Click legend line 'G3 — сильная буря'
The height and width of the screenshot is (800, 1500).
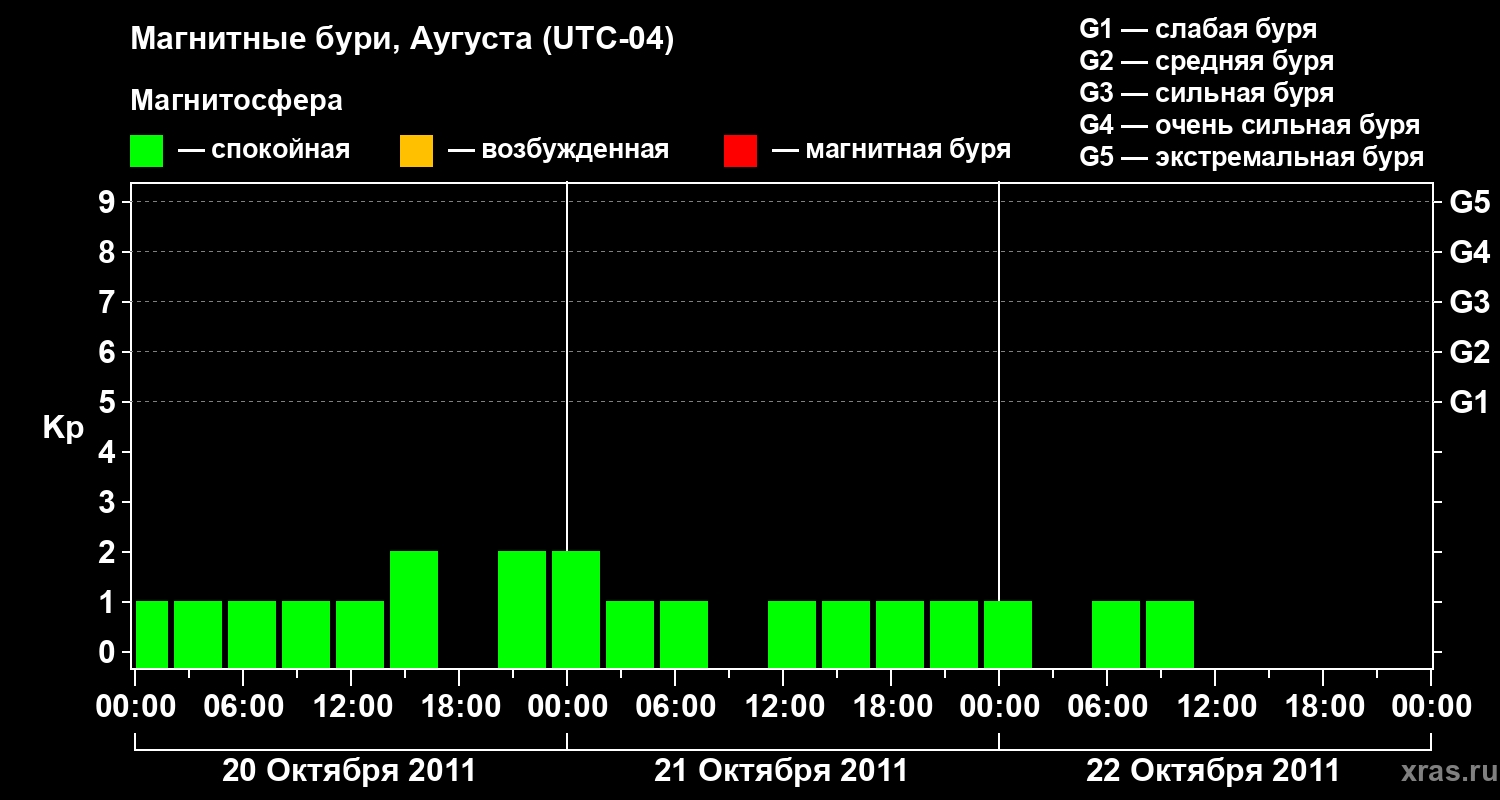click(1207, 93)
